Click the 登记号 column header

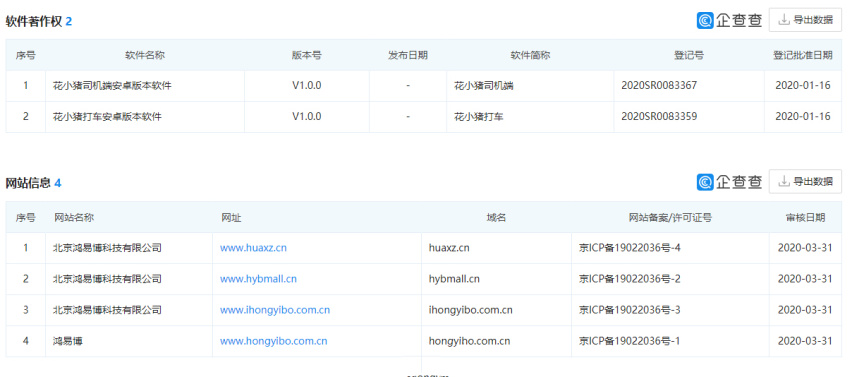(689, 55)
